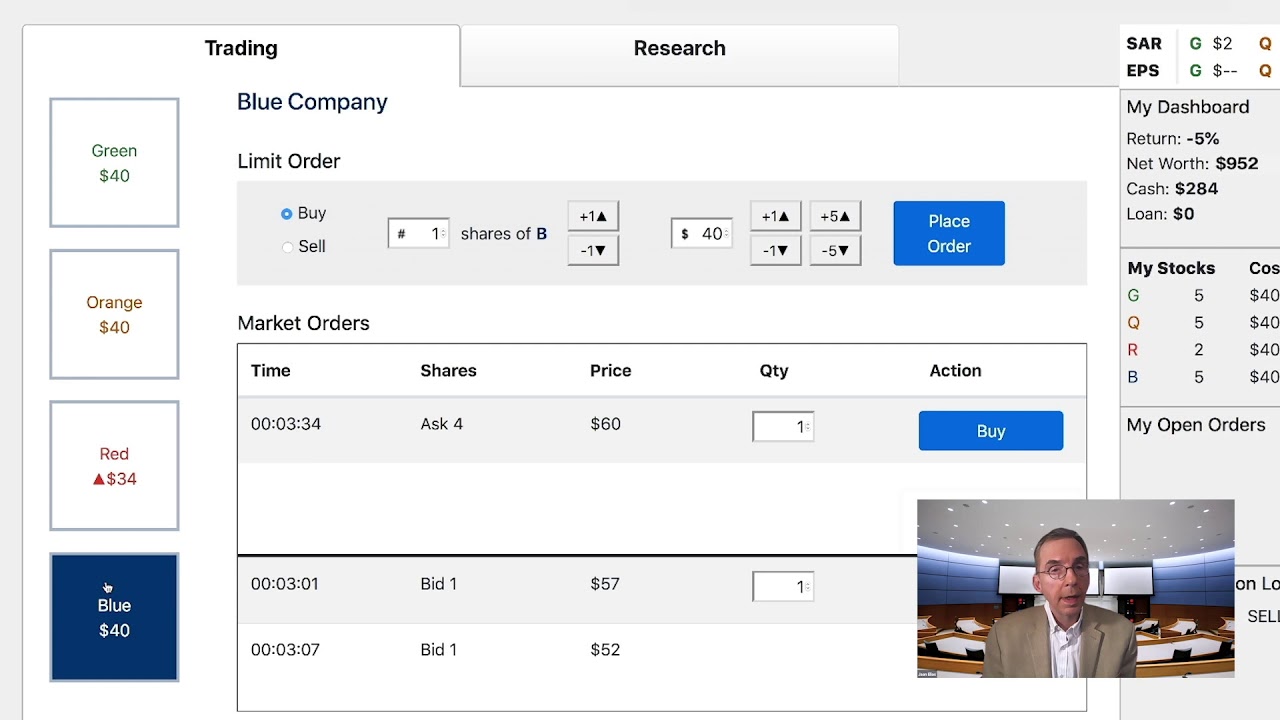
Task: Click the Loan $0 line
Action: click(1160, 214)
